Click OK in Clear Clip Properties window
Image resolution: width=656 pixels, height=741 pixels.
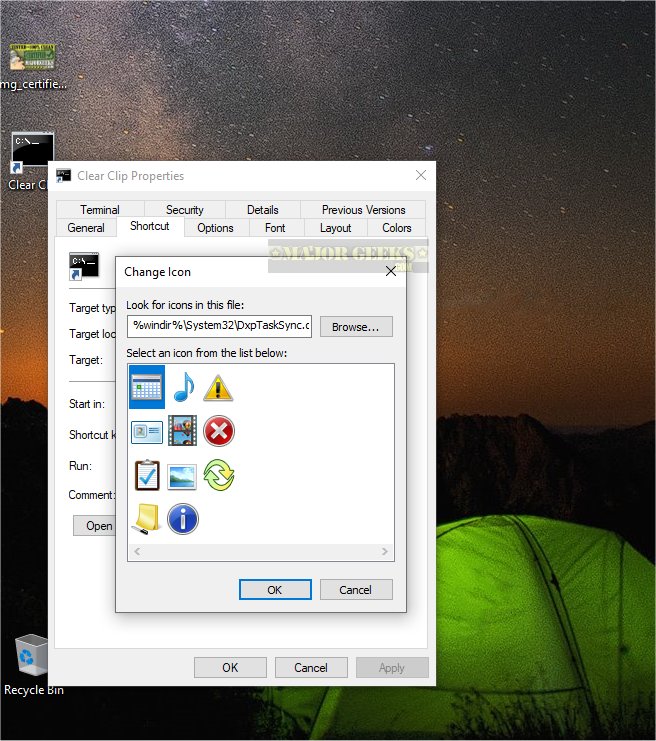[230, 667]
